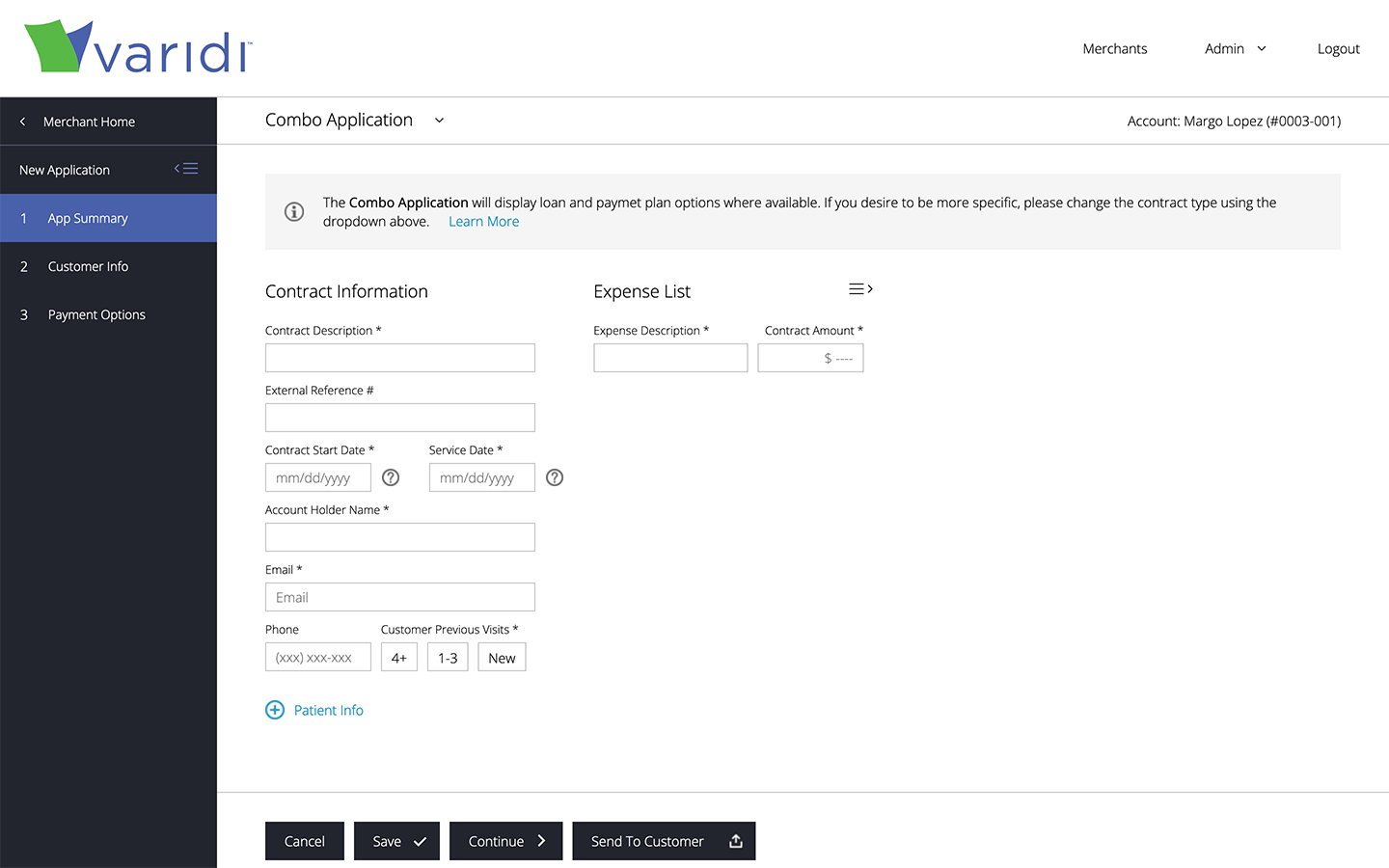Screen dimensions: 1389x868
Task: Click the info icon in the banner
Action: click(294, 211)
